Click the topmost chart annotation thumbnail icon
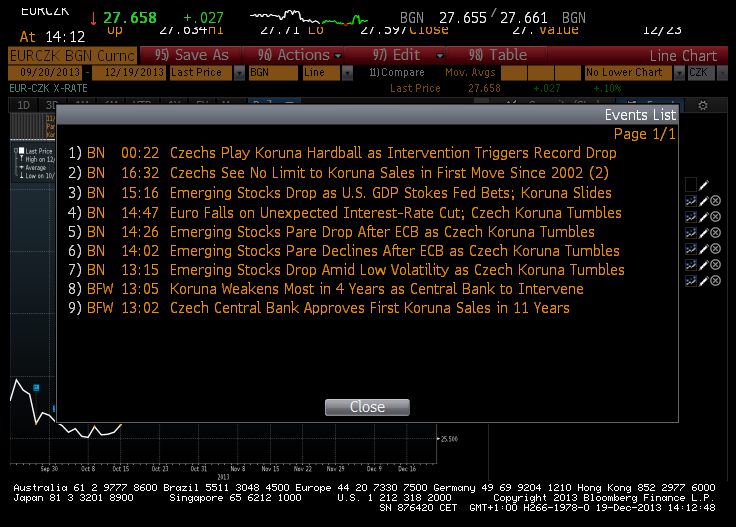This screenshot has height=527, width=736. pos(691,201)
